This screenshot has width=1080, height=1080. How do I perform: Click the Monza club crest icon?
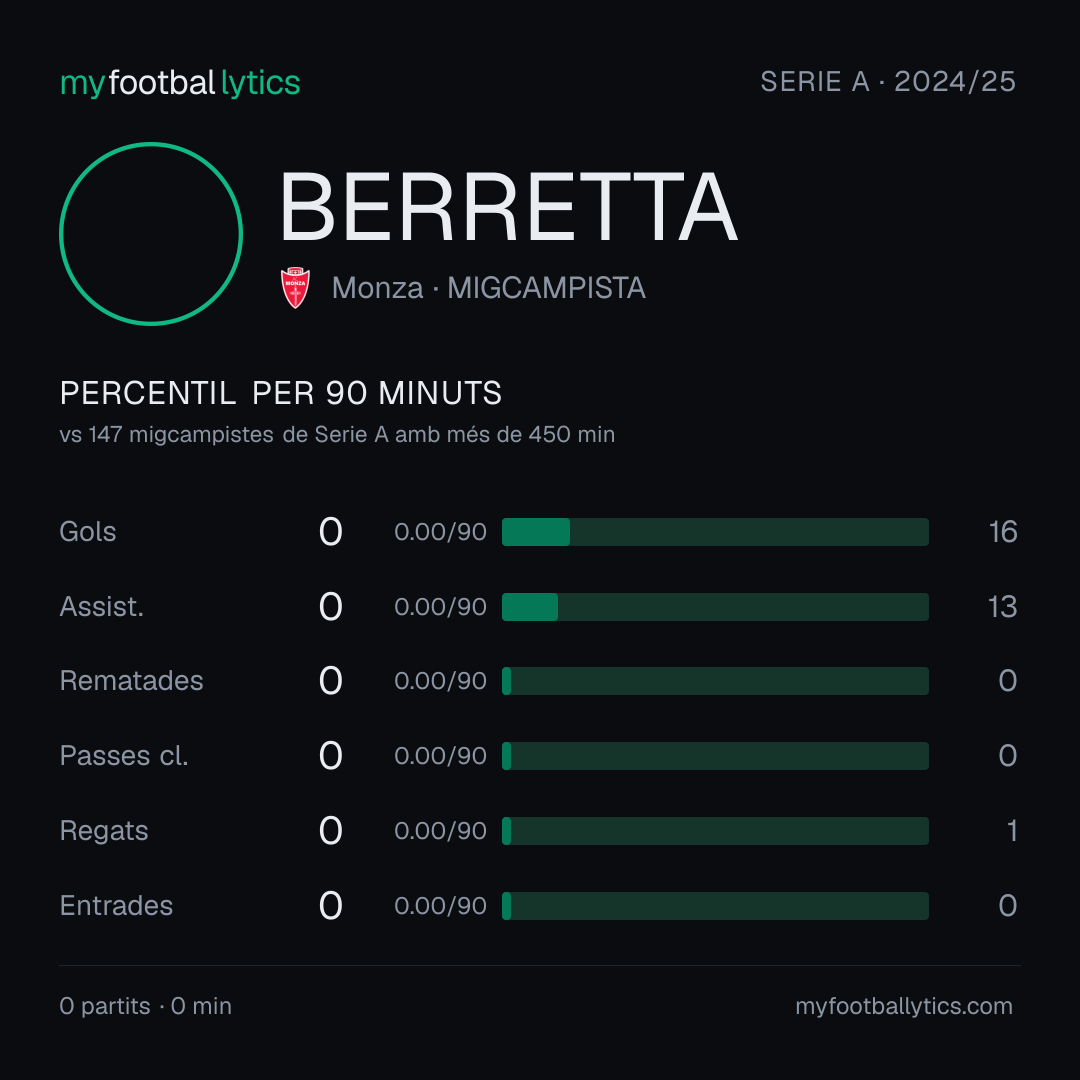[x=295, y=288]
